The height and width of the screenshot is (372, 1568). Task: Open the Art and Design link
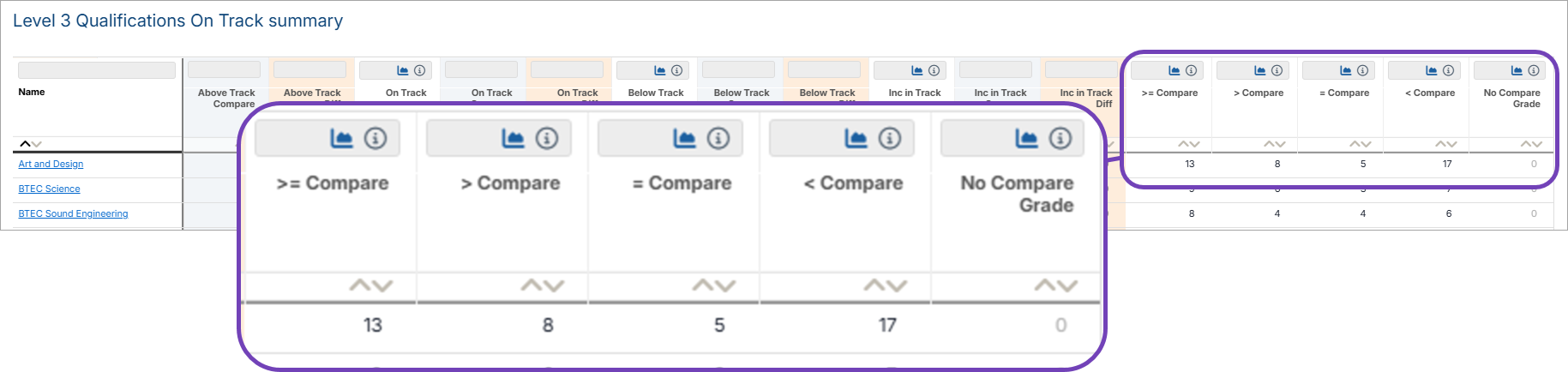51,164
